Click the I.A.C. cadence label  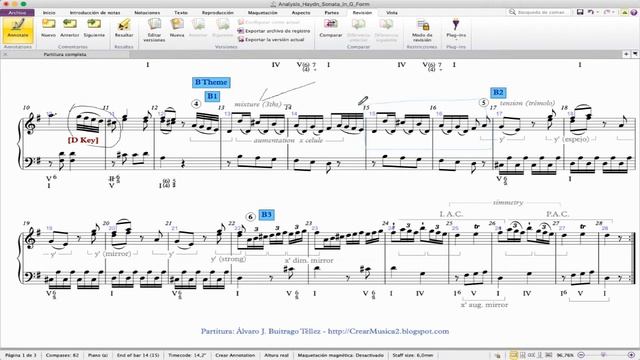451,214
